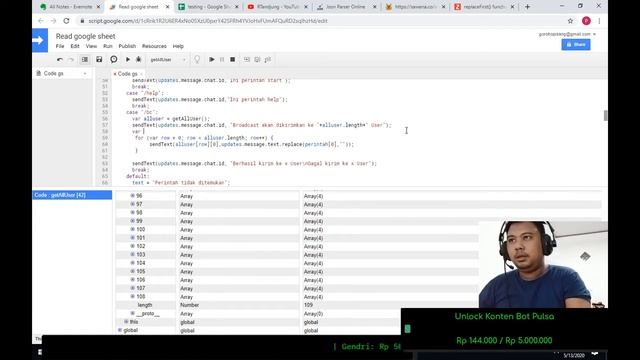Expand array element 103 in debugger
This screenshot has height=360, width=640.
tap(132, 254)
